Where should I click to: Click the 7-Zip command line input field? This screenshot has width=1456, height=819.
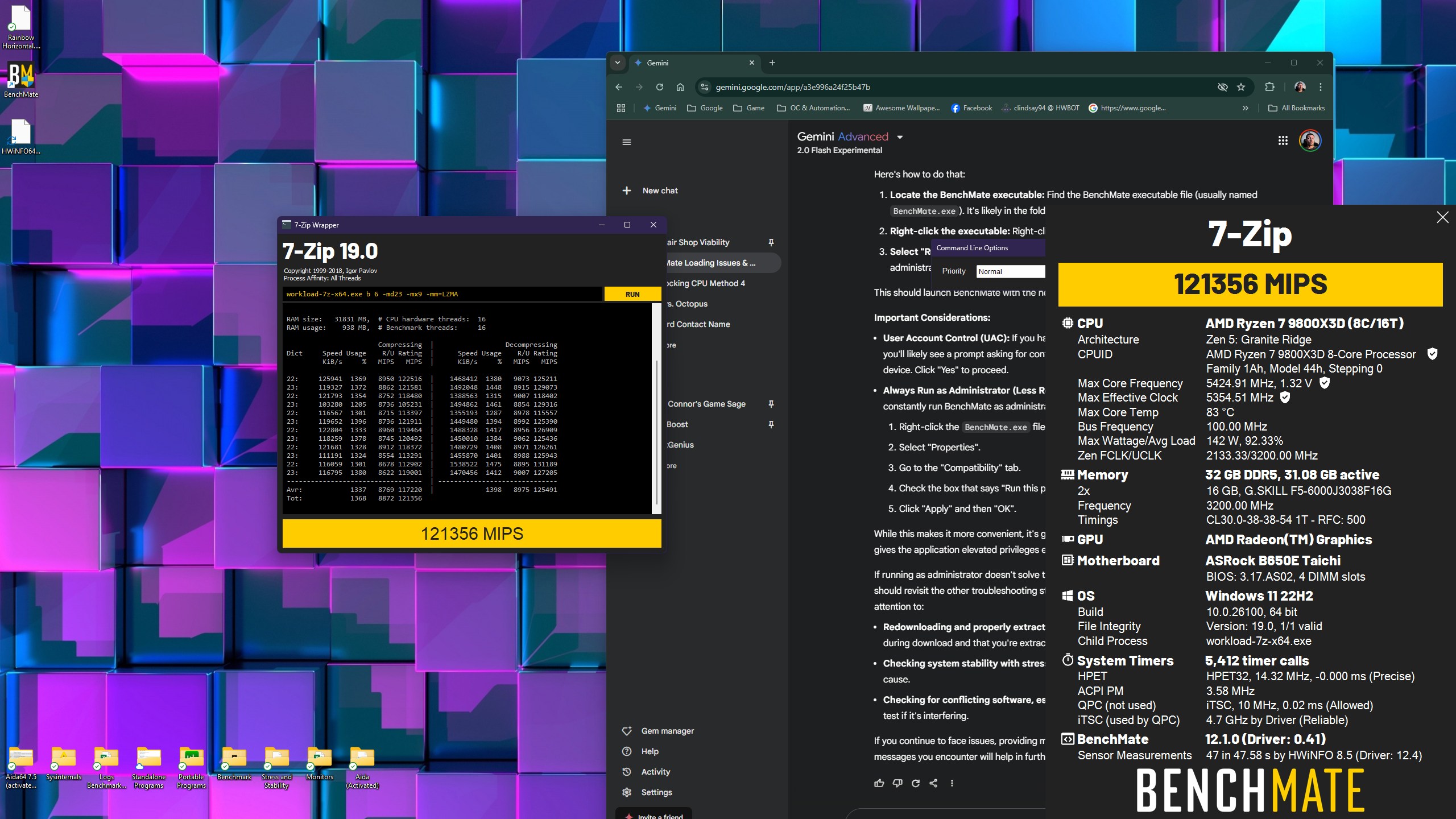pos(442,294)
